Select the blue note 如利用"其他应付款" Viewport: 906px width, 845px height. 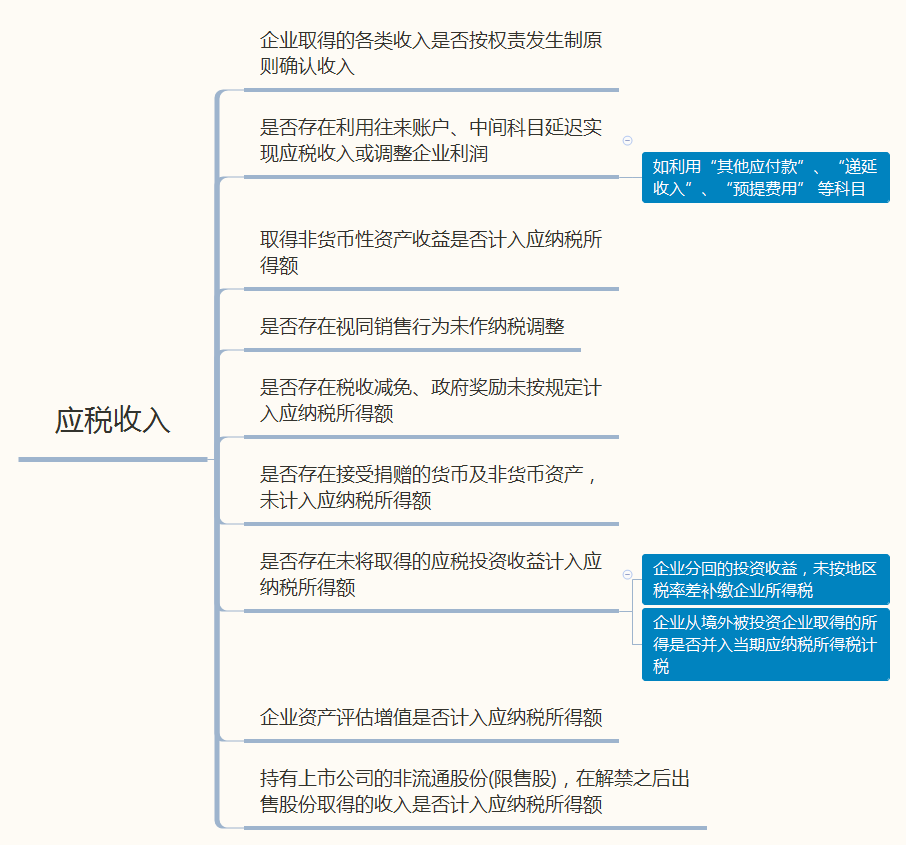point(766,177)
